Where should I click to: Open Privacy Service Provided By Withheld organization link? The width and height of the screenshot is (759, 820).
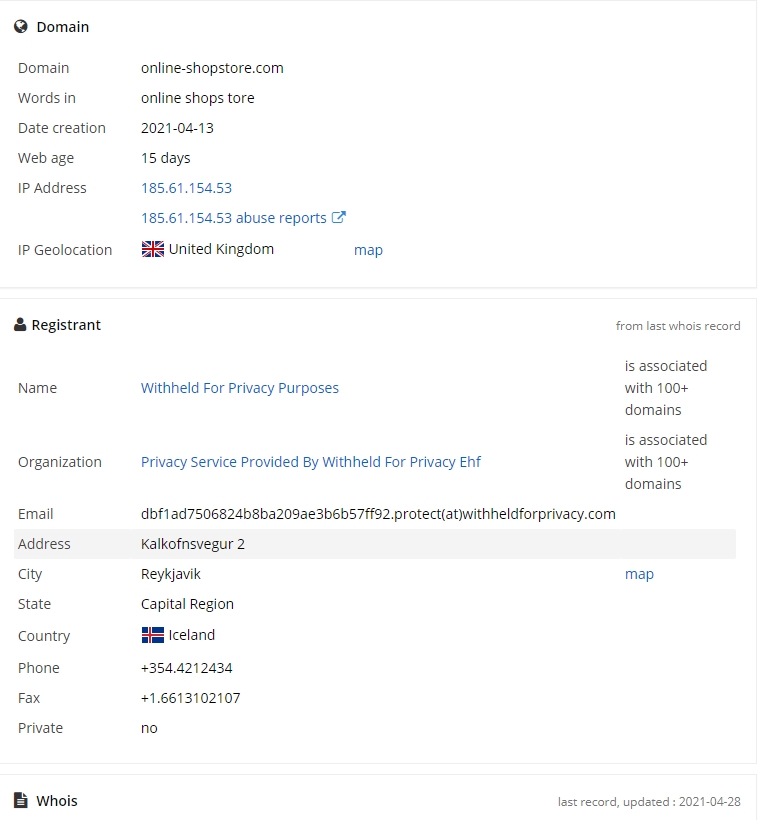(311, 462)
